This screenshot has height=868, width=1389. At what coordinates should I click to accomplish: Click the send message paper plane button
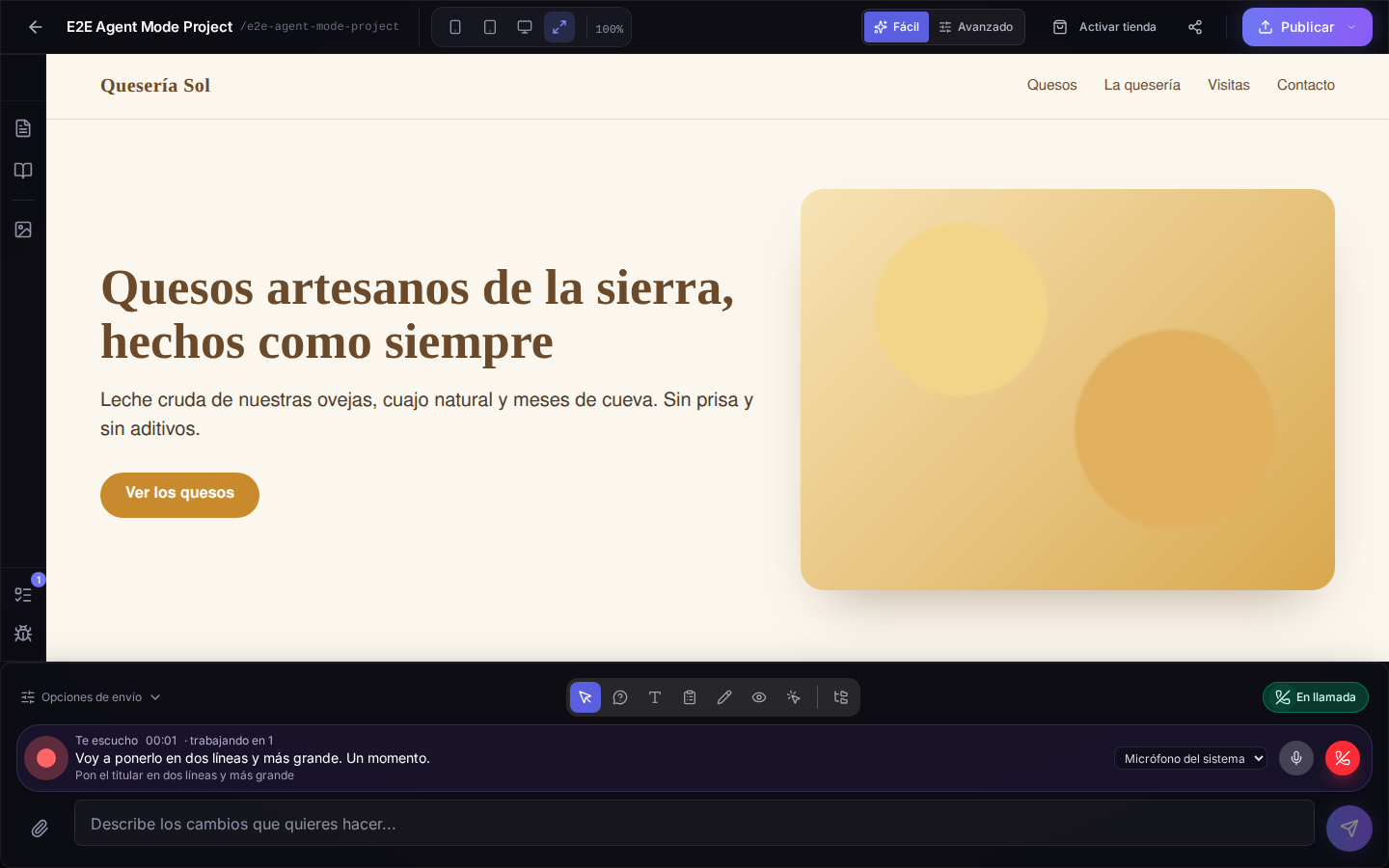pyautogui.click(x=1348, y=828)
